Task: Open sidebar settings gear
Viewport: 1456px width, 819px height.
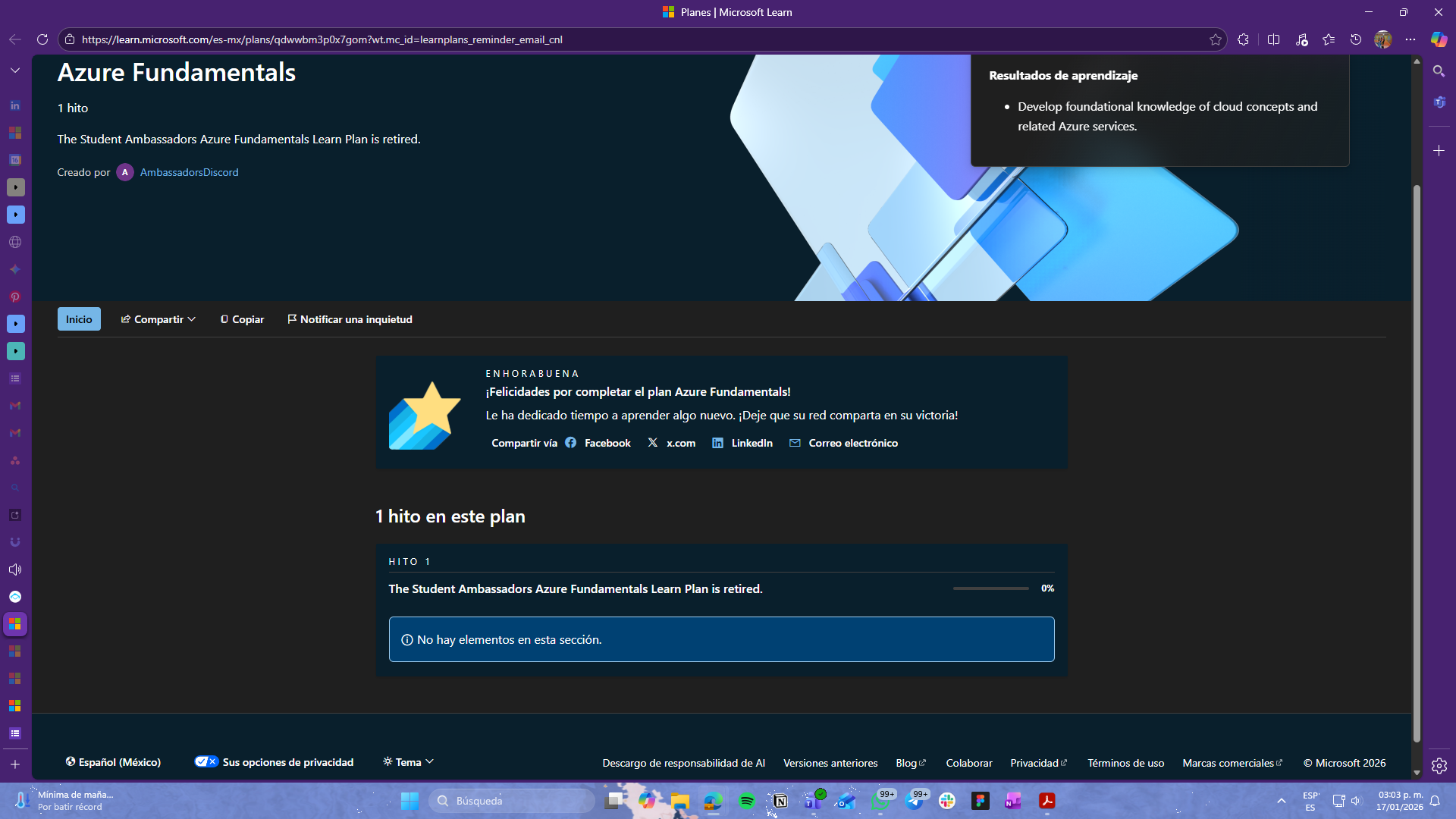Action: pyautogui.click(x=1439, y=766)
